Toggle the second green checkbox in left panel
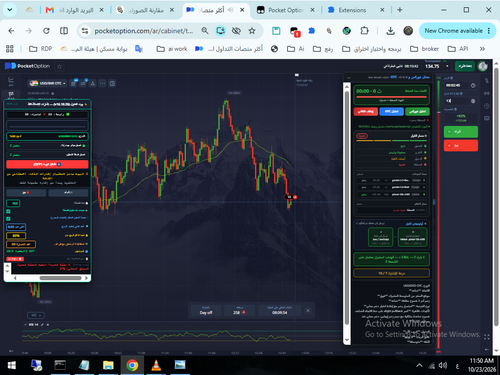This screenshot has width=500, height=375. 8,219
